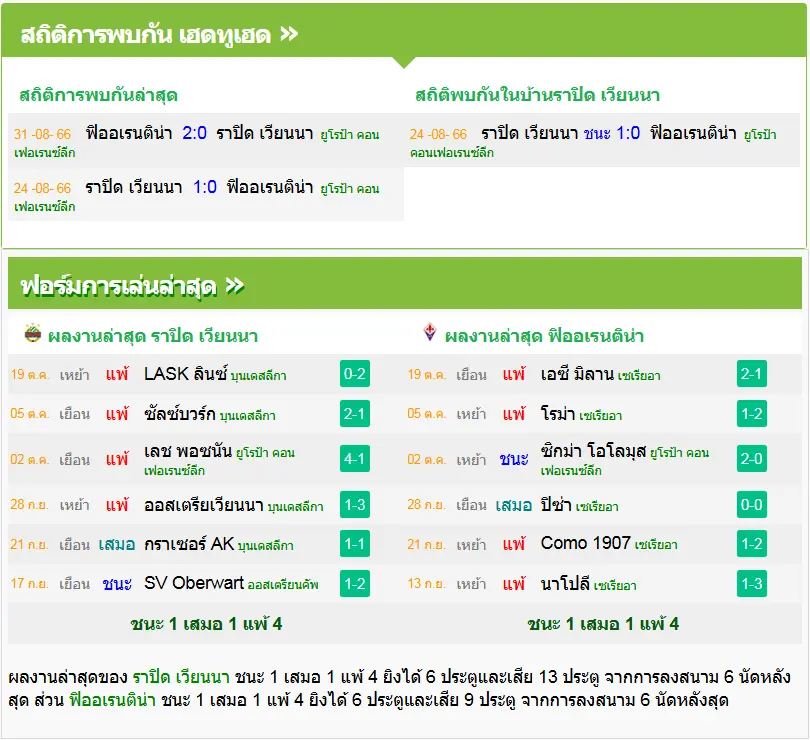
Task: Click the เสมอ label in the กราเซอร์ AK row
Action: click(x=117, y=544)
